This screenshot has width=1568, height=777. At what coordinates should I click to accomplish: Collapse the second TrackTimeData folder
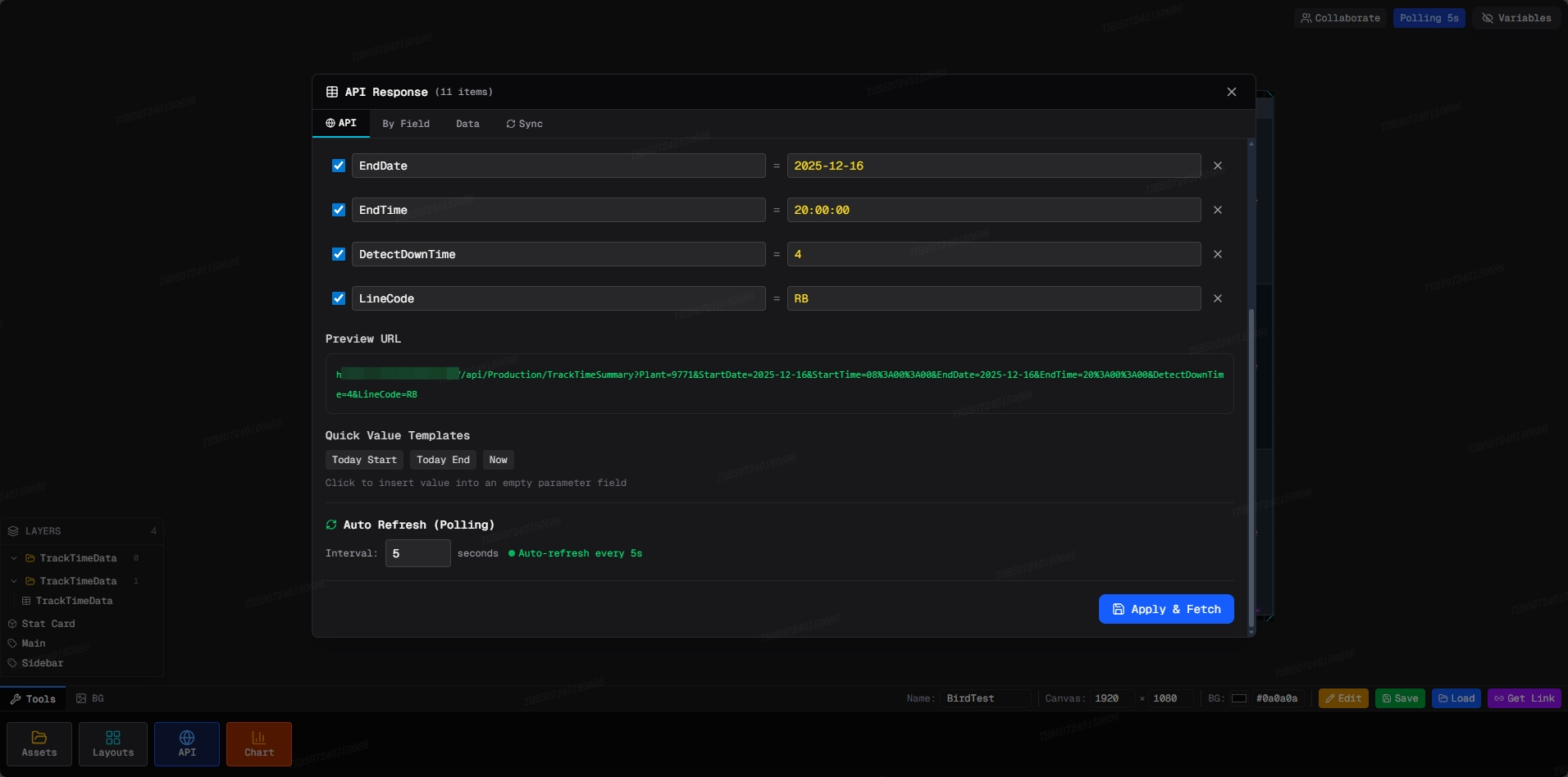[14, 581]
